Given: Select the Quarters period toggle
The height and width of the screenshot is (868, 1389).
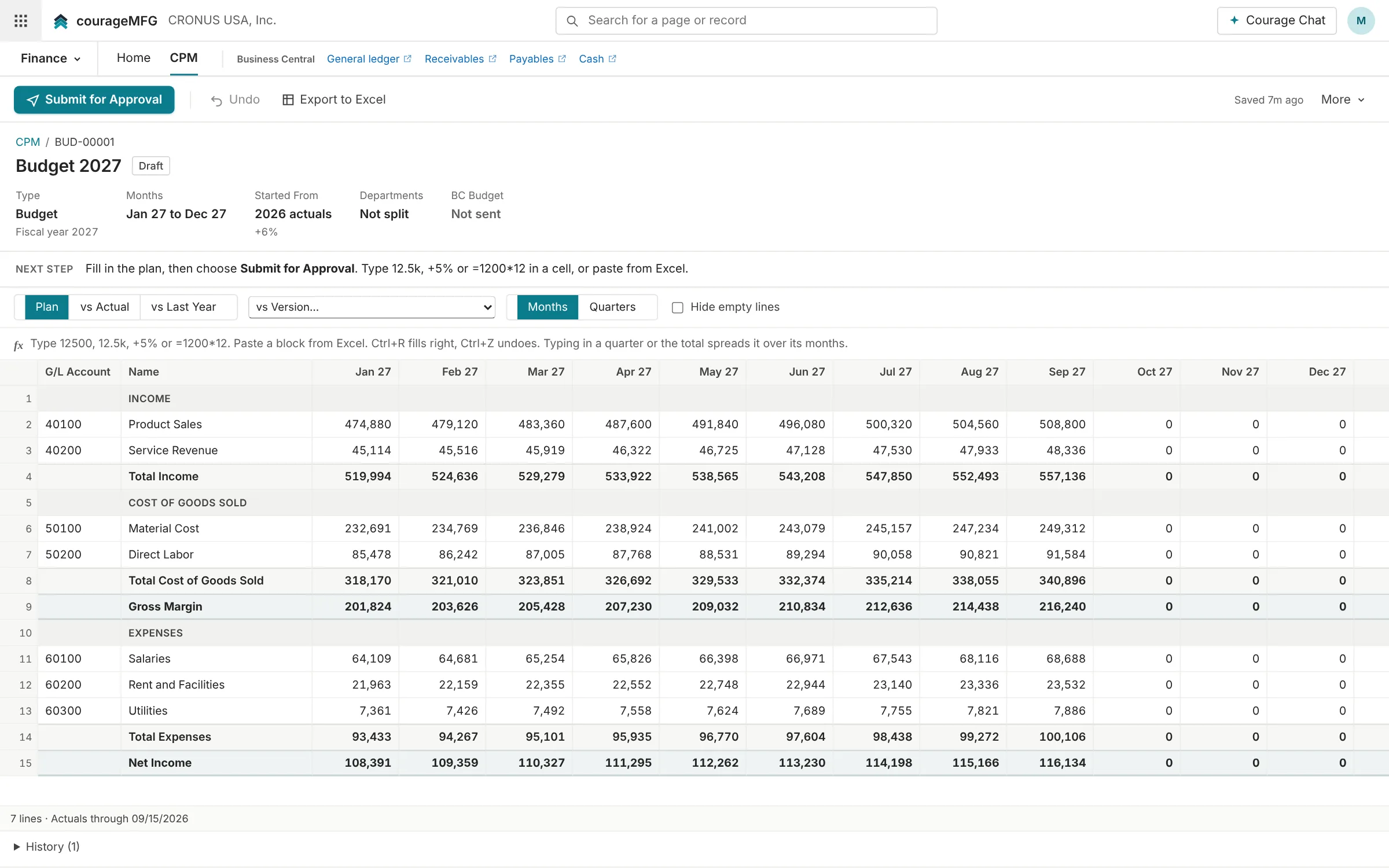Looking at the screenshot, I should point(612,307).
